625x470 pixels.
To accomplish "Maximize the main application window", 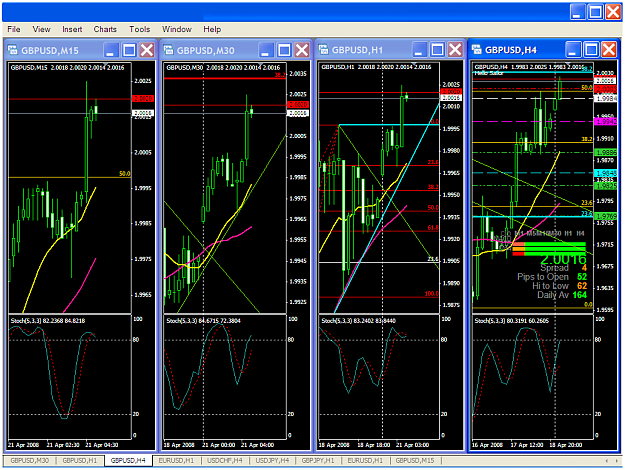I will (596, 12).
